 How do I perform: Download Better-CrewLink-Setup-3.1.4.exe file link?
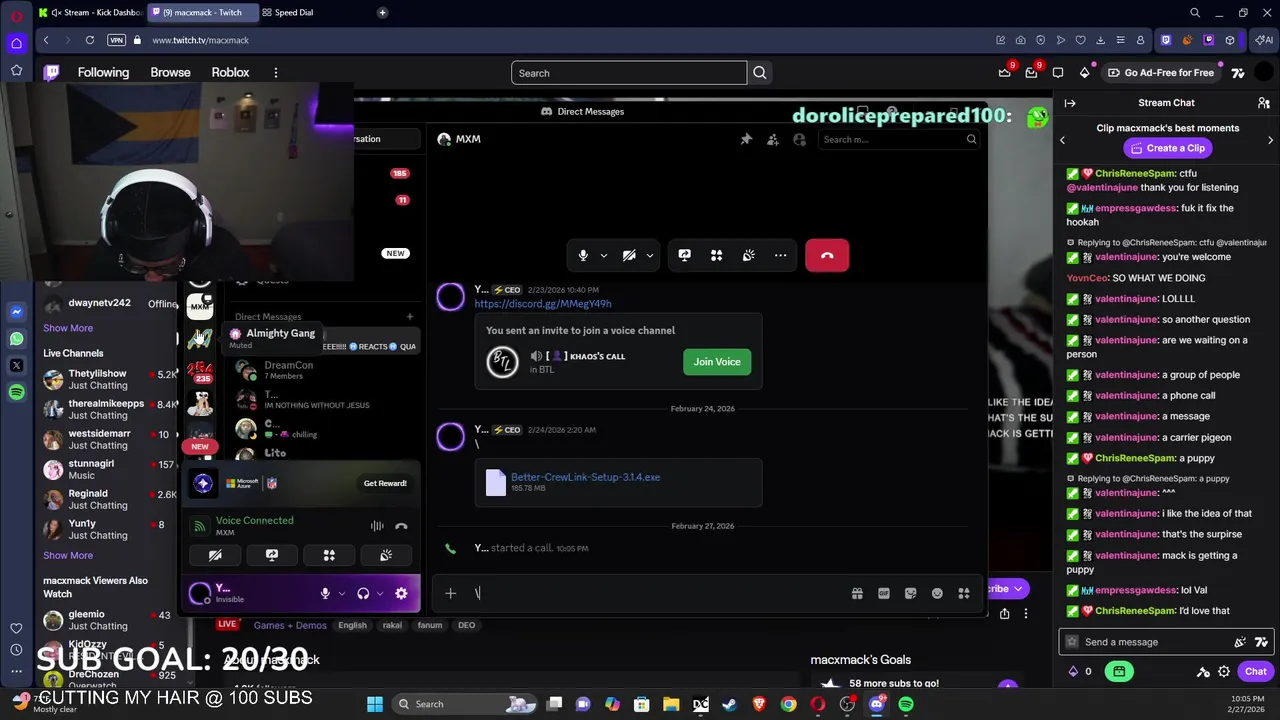tap(585, 477)
